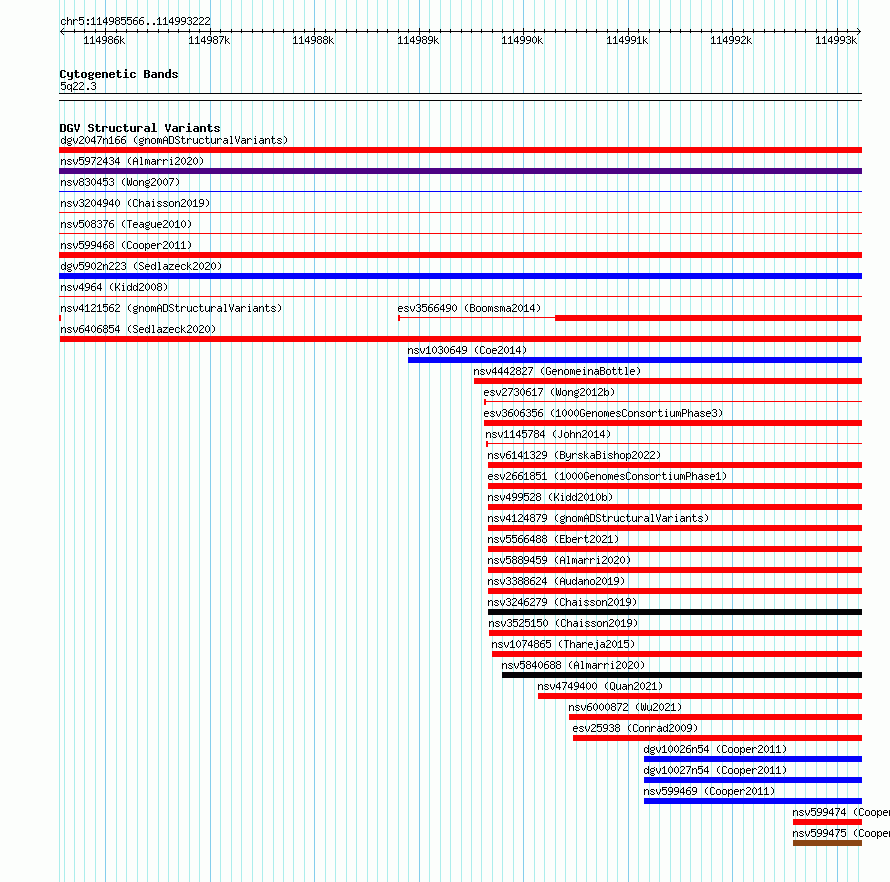Open nsv5840688 (Almarri2020) label

(573, 665)
